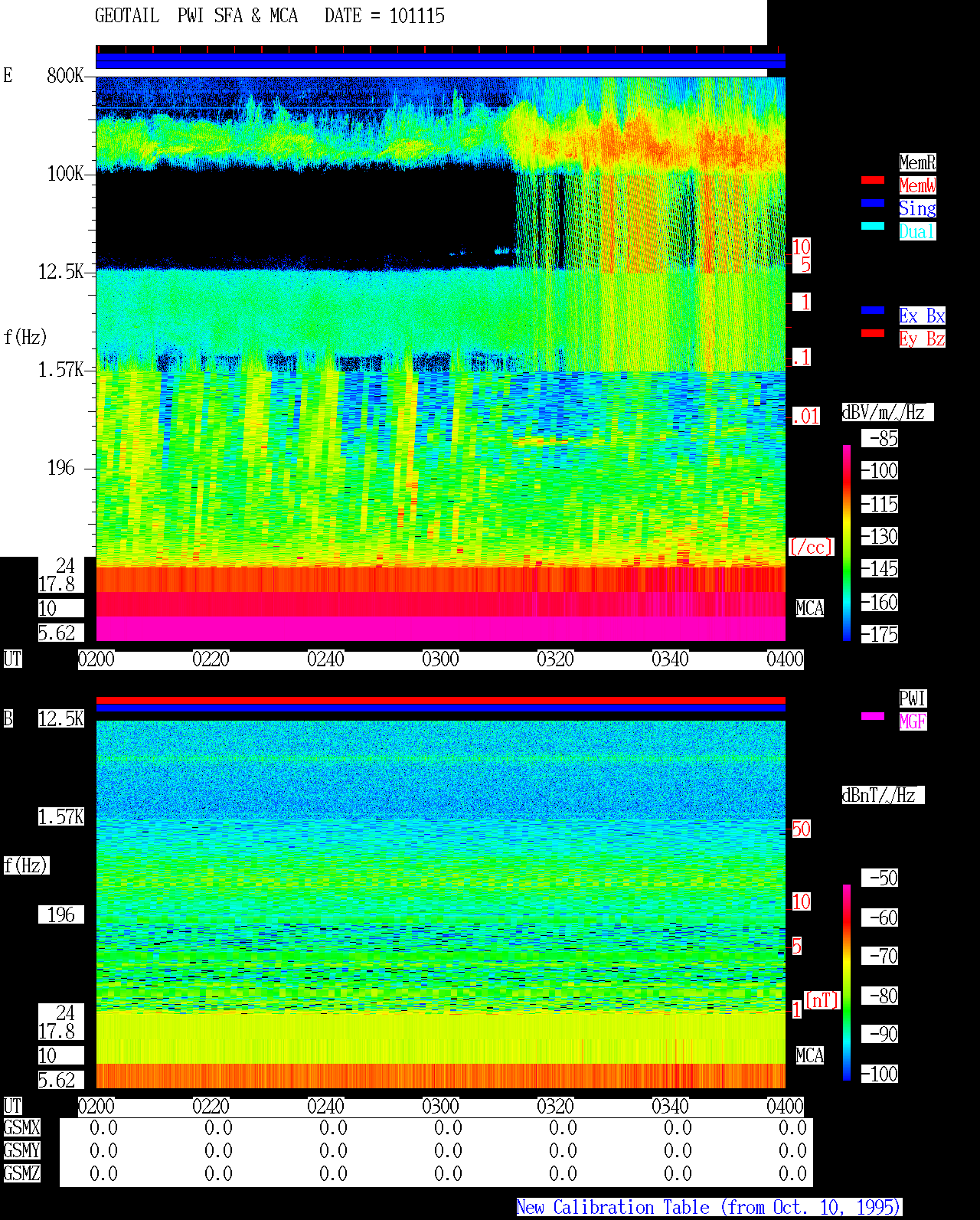Open the New Calibration Table link

click(x=709, y=1207)
